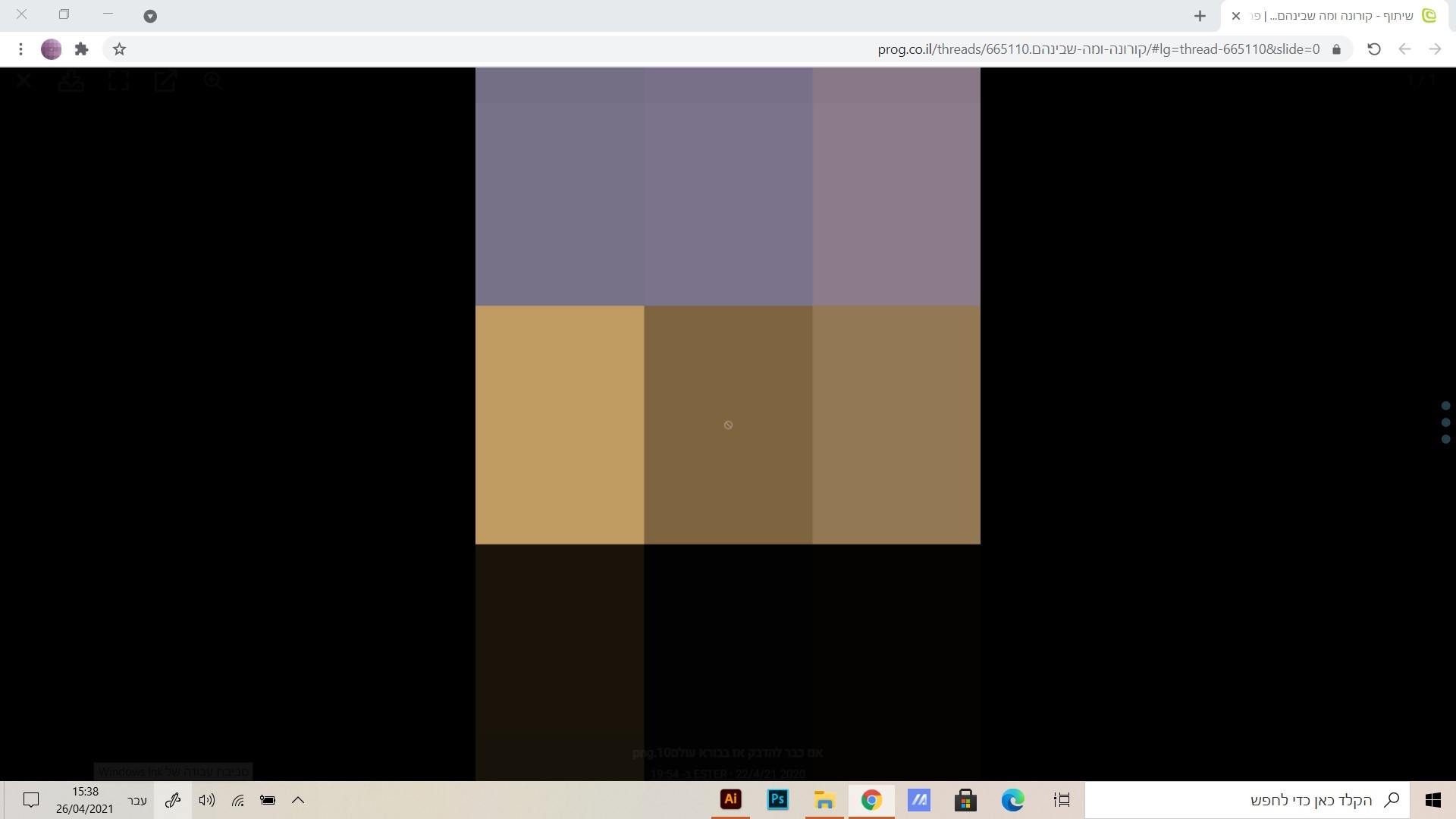This screenshot has width=1456, height=819.
Task: Bookmark the page using the star icon
Action: coord(119,49)
